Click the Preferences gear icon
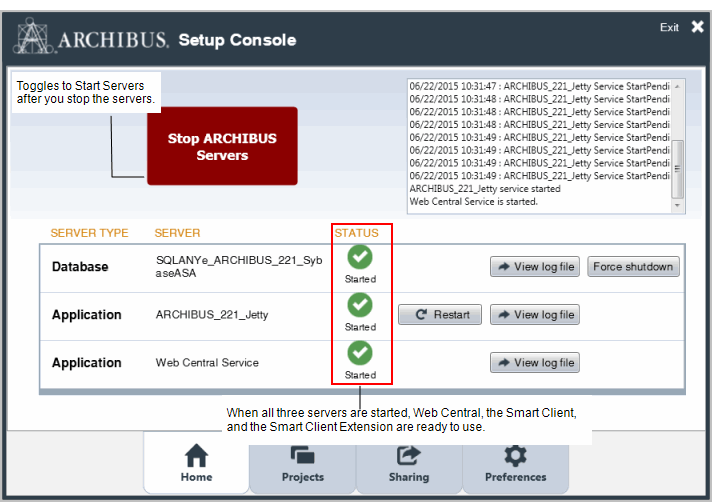This screenshot has height=502, width=712. 515,455
